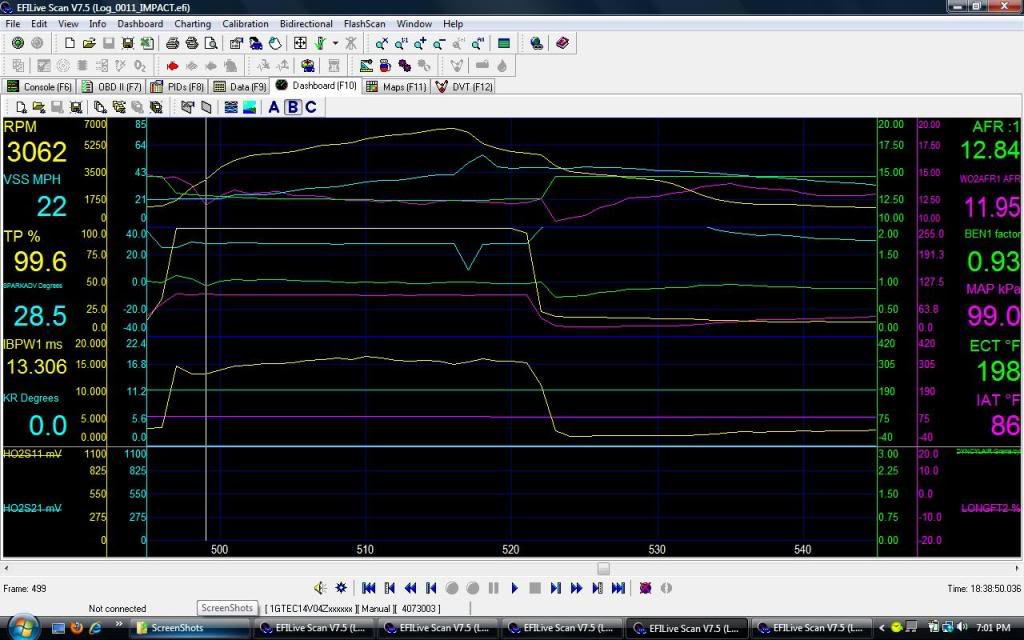The height and width of the screenshot is (640, 1024).
Task: Click the globe icon in the main toolbar
Action: pyautogui.click(x=536, y=43)
